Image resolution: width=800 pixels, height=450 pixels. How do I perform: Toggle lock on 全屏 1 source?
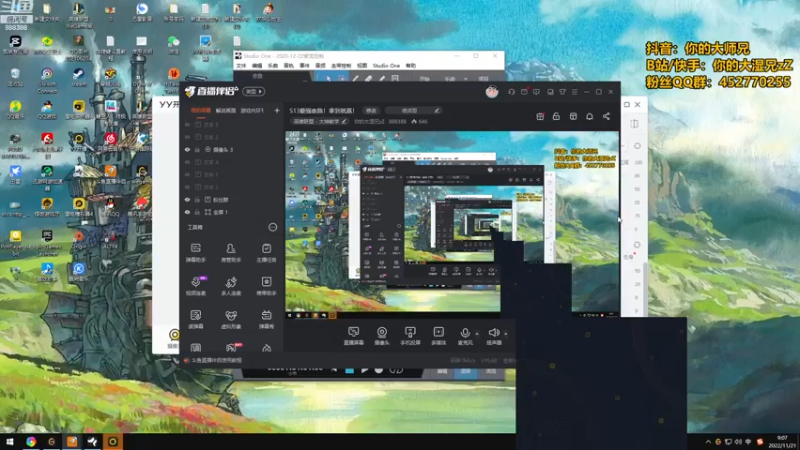pos(197,212)
